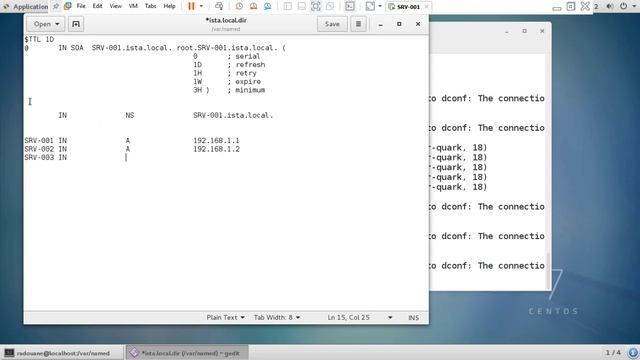
Task: Open the console view icon
Action: [350, 6]
